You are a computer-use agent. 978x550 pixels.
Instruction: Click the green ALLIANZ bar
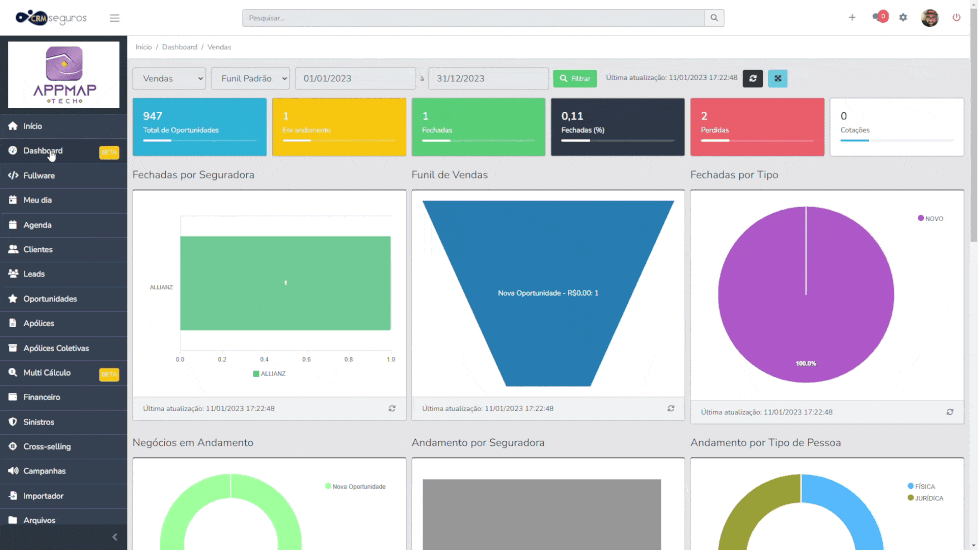point(286,283)
